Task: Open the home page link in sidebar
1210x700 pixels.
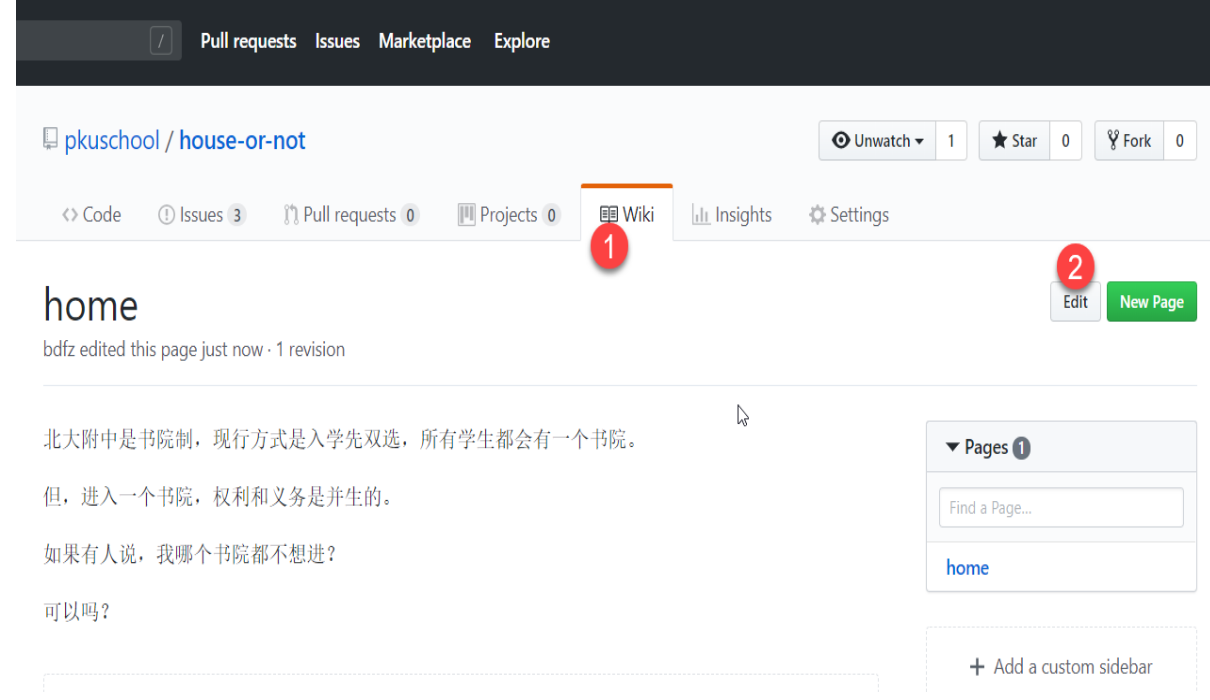Action: point(967,568)
